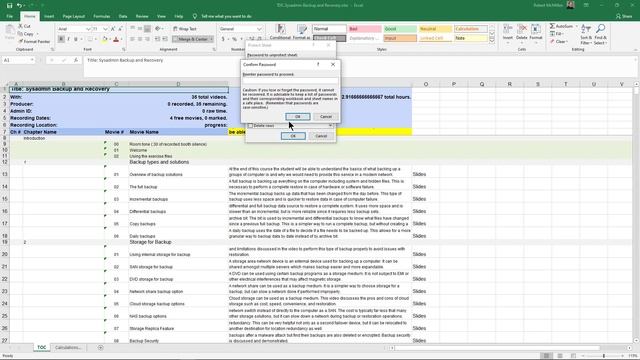Click the Insert cells icon
Screen dimensions: 640x360
pyautogui.click(x=508, y=30)
